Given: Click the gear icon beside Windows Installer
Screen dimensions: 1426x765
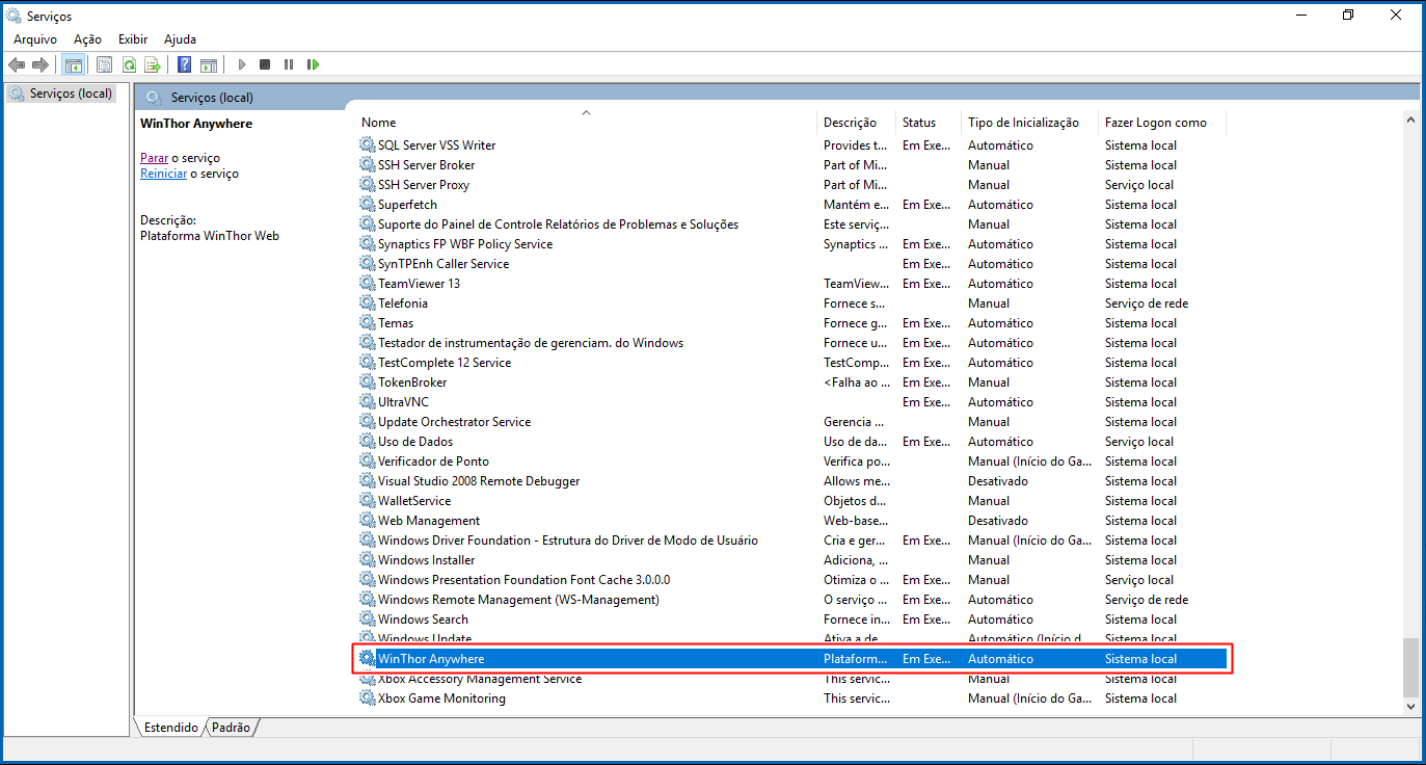Looking at the screenshot, I should (367, 560).
